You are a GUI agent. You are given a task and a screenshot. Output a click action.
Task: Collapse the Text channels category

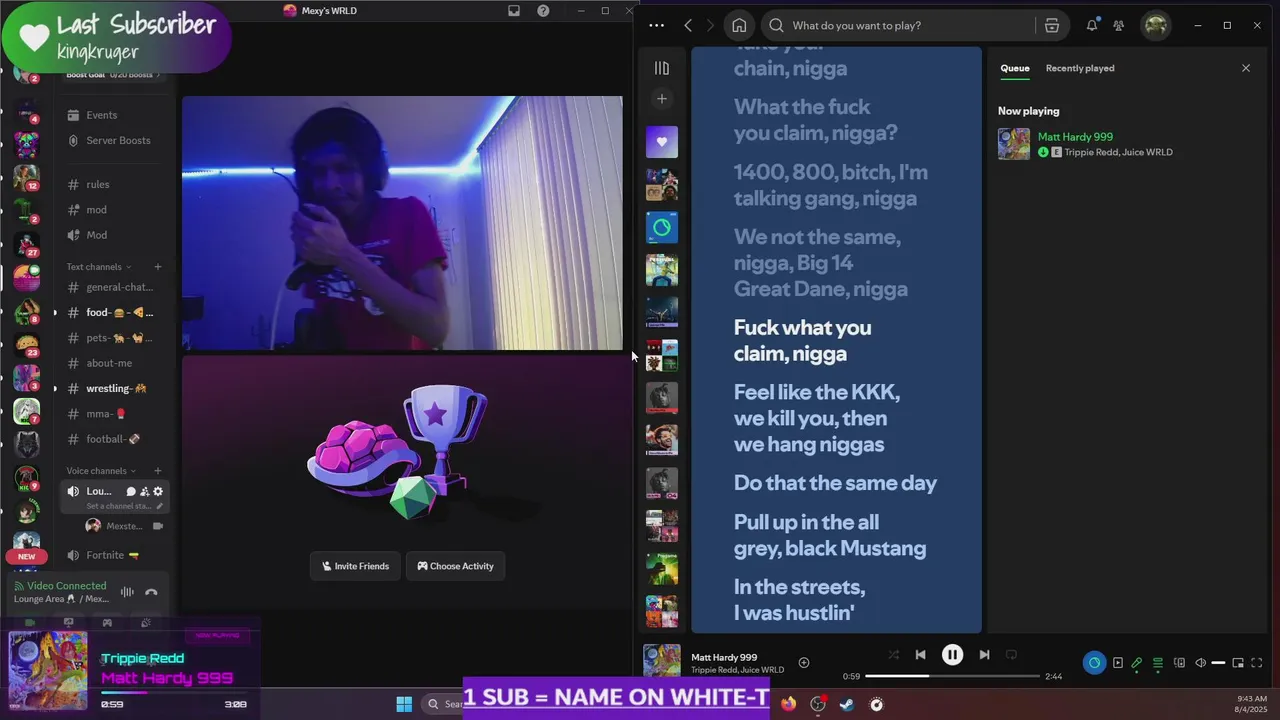[99, 267]
